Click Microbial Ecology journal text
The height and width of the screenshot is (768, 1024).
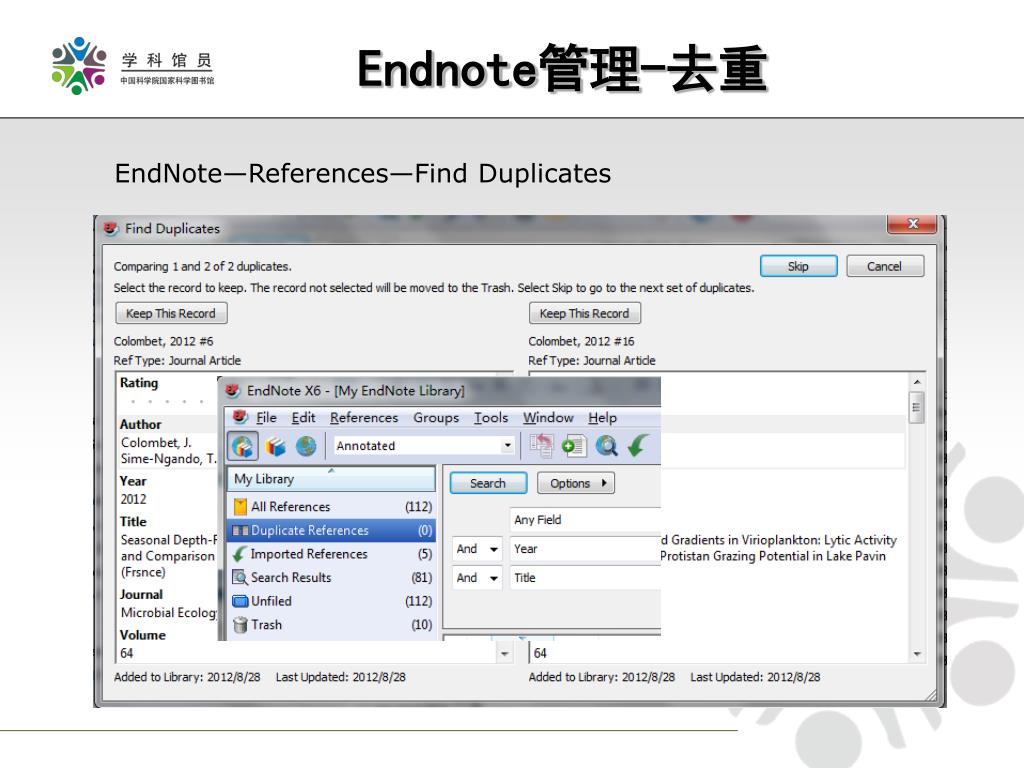[168, 613]
